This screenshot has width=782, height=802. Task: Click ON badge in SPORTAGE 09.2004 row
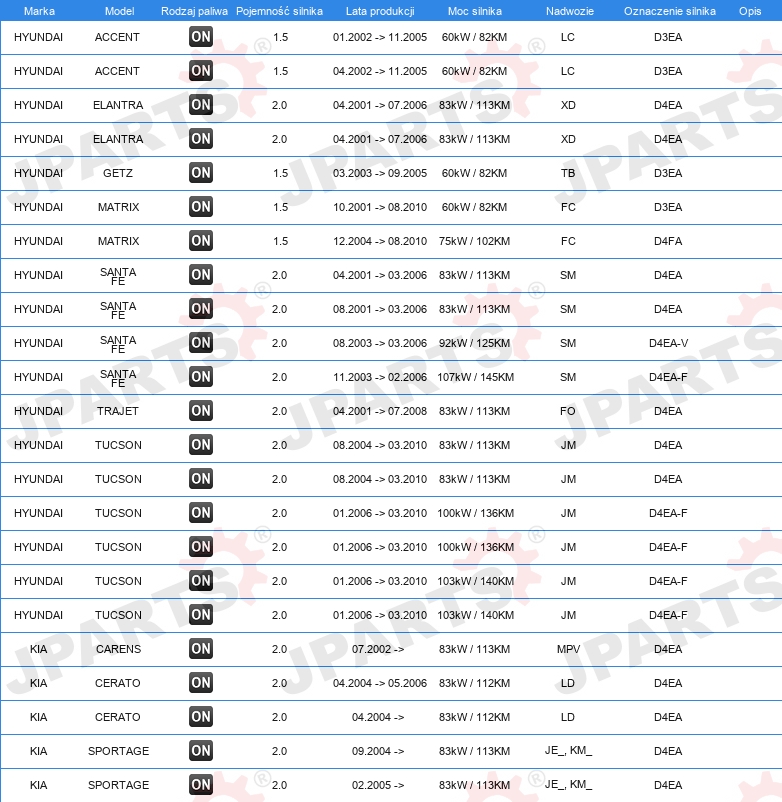[x=200, y=751]
